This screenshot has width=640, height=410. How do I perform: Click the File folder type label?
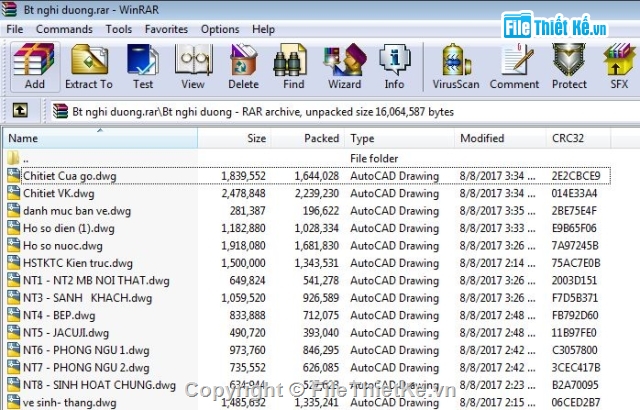point(374,158)
